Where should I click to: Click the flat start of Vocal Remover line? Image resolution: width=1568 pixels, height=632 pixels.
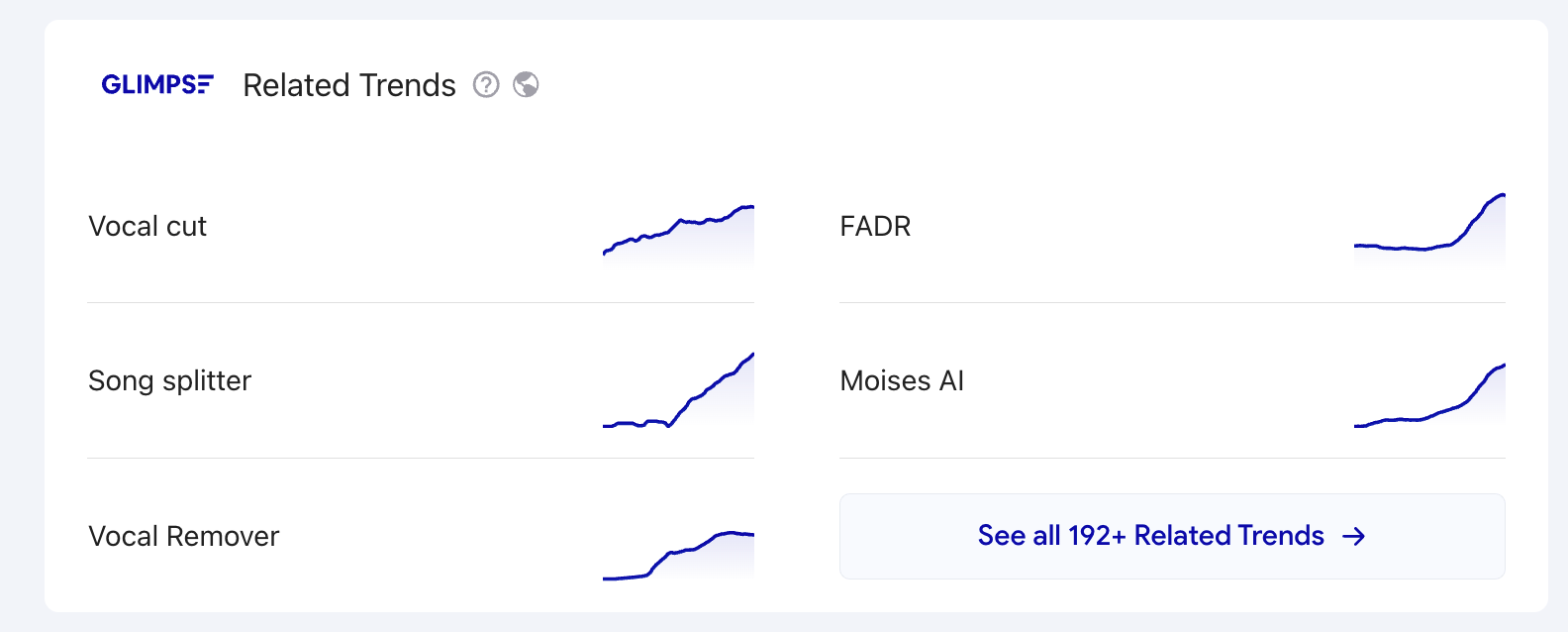(624, 578)
